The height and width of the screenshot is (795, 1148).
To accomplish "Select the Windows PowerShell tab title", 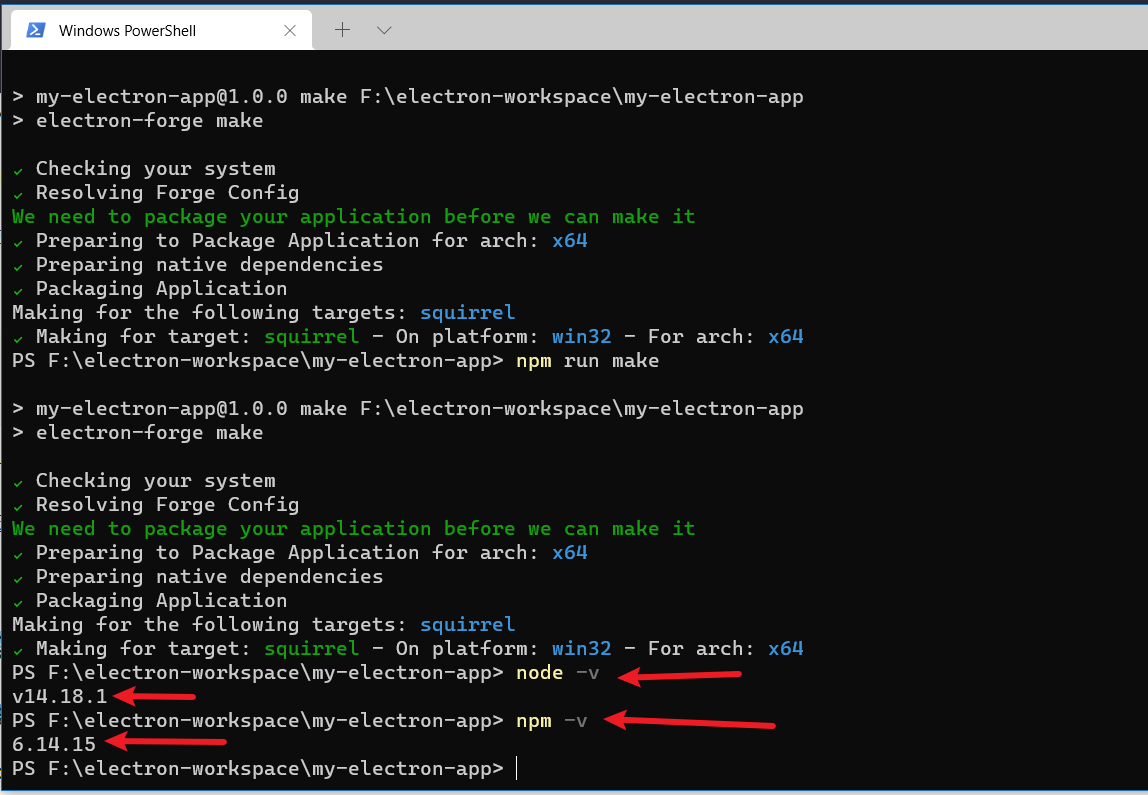I will [x=127, y=31].
